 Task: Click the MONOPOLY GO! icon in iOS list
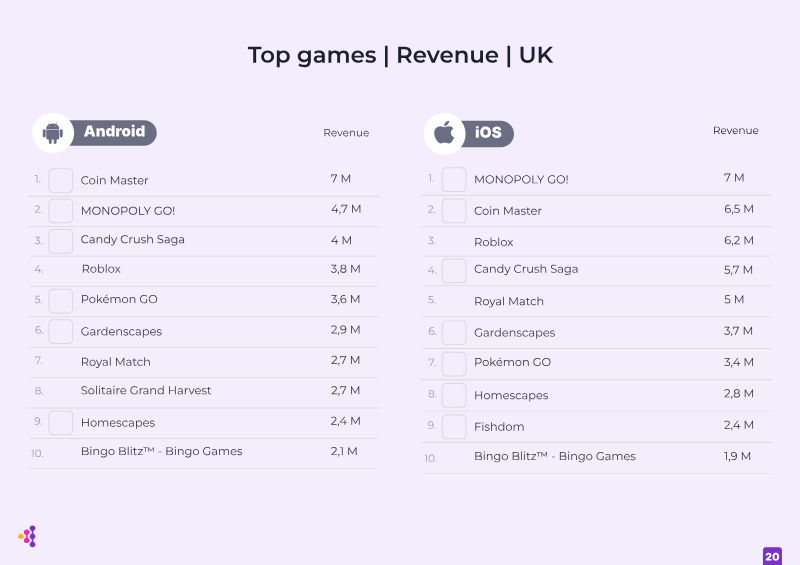coord(454,180)
